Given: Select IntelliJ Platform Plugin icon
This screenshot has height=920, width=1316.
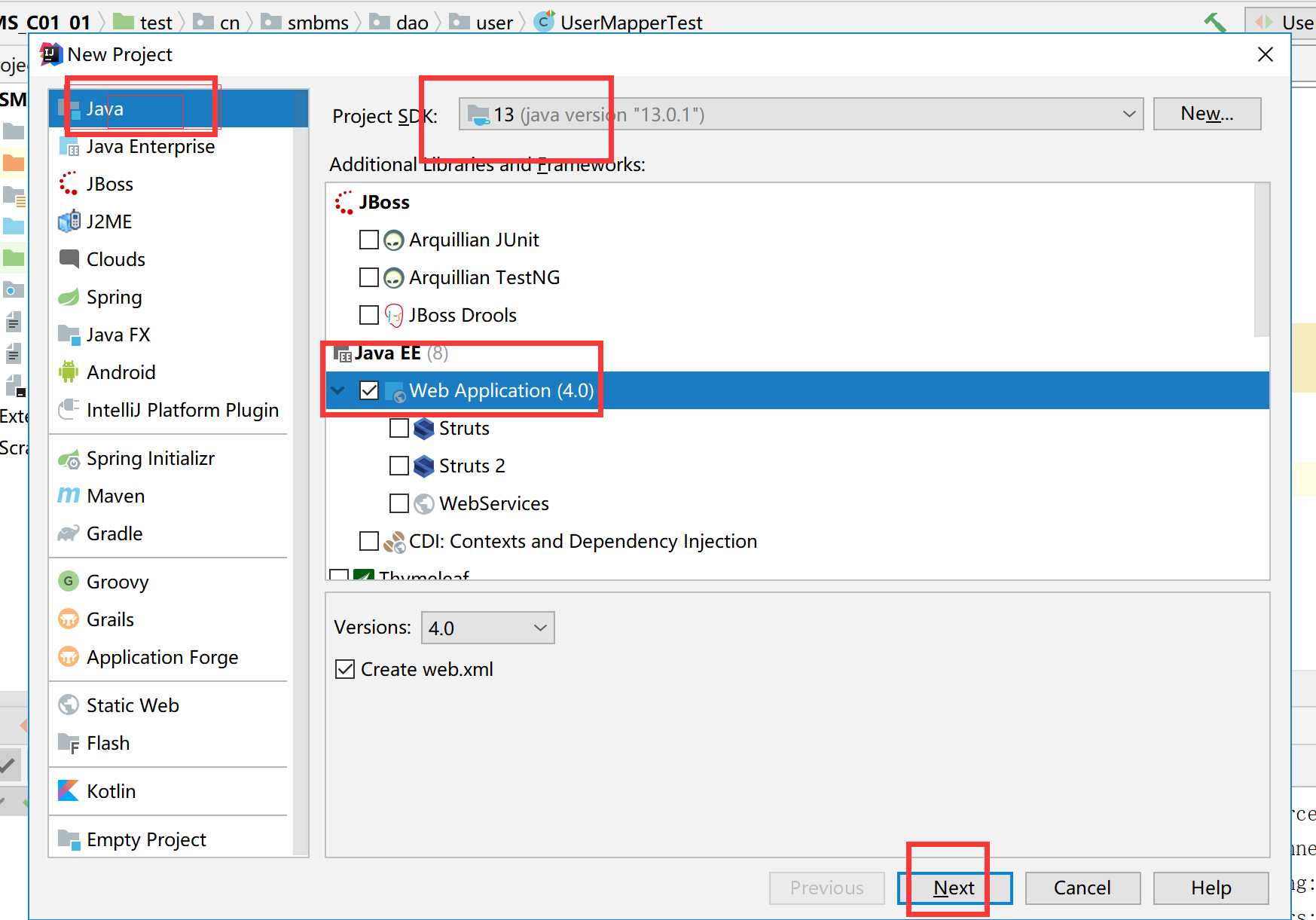Looking at the screenshot, I should click(69, 410).
